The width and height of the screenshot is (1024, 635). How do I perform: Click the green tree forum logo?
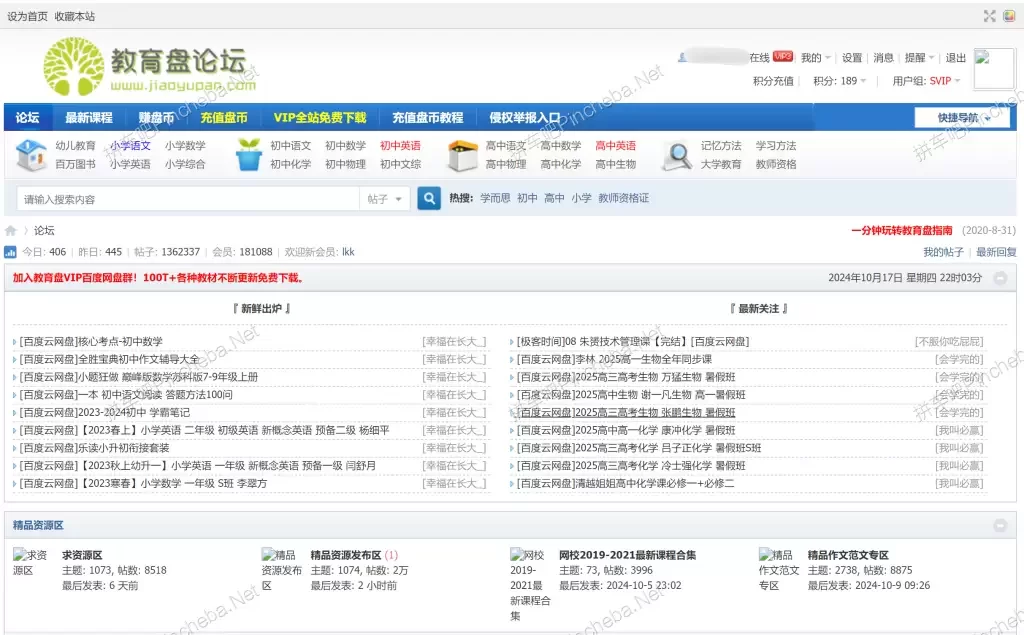[x=73, y=67]
